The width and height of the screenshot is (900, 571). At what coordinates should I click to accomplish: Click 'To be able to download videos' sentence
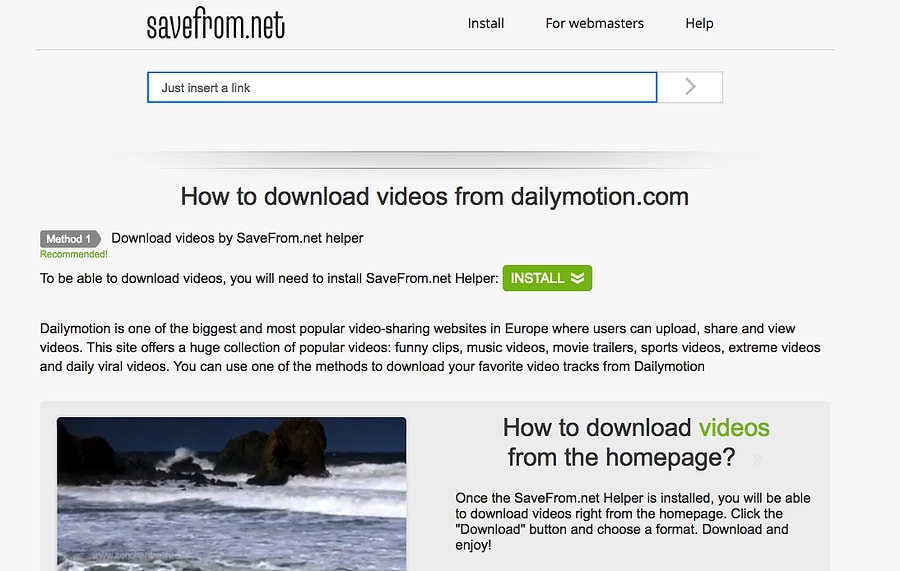point(269,278)
